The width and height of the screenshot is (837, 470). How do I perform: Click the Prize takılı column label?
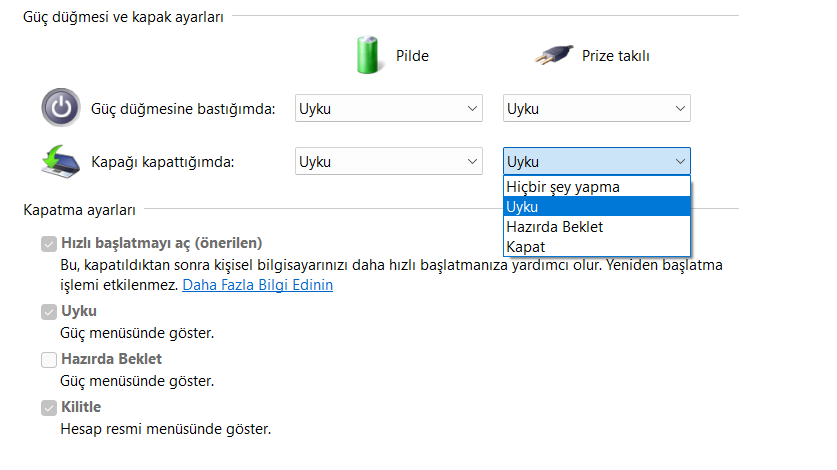pyautogui.click(x=615, y=56)
